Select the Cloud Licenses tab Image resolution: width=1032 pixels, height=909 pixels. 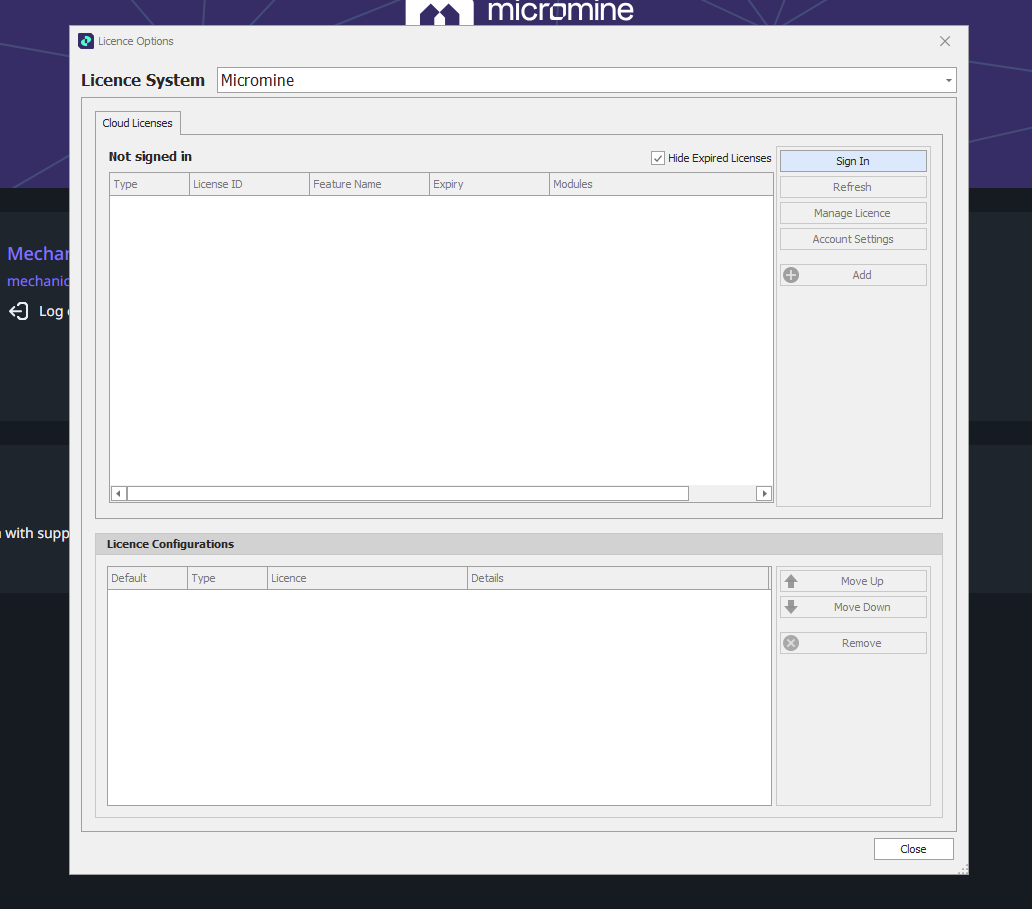(x=138, y=123)
